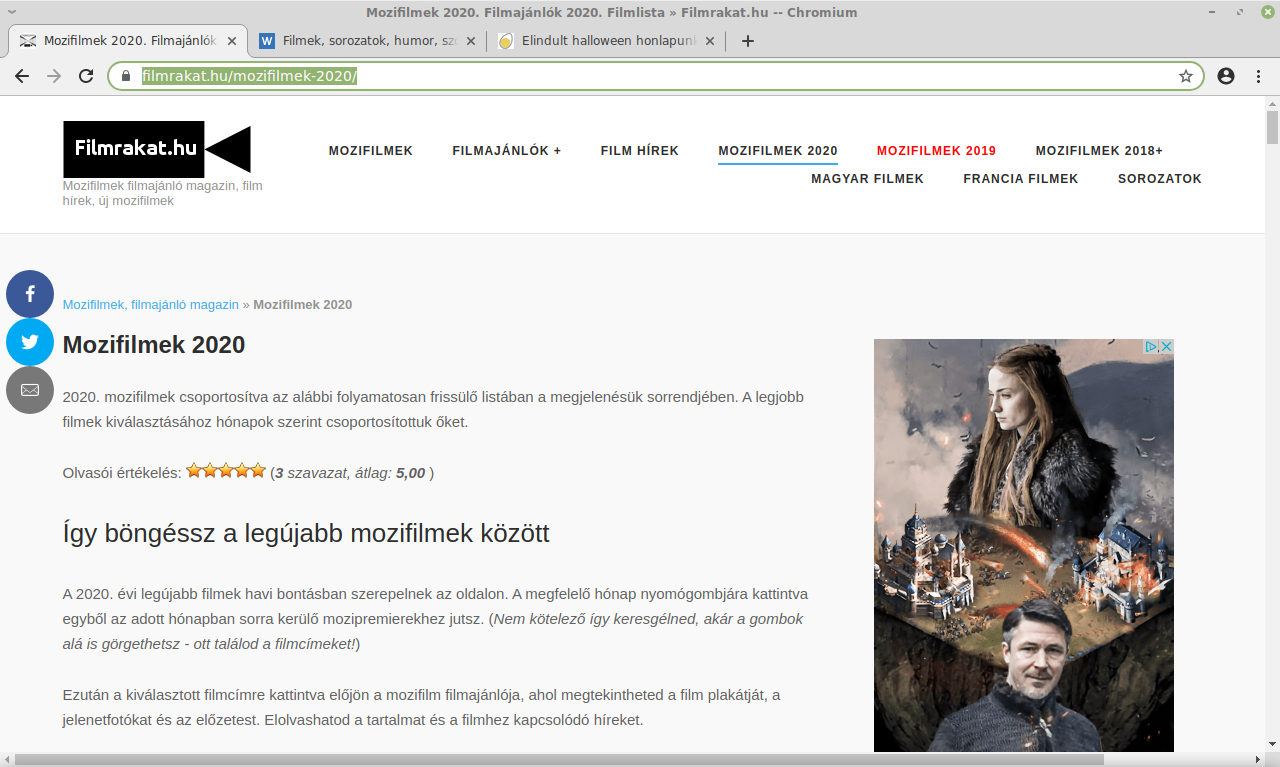The width and height of the screenshot is (1280, 767).
Task: Close the Elindult halloween tab
Action: point(711,41)
